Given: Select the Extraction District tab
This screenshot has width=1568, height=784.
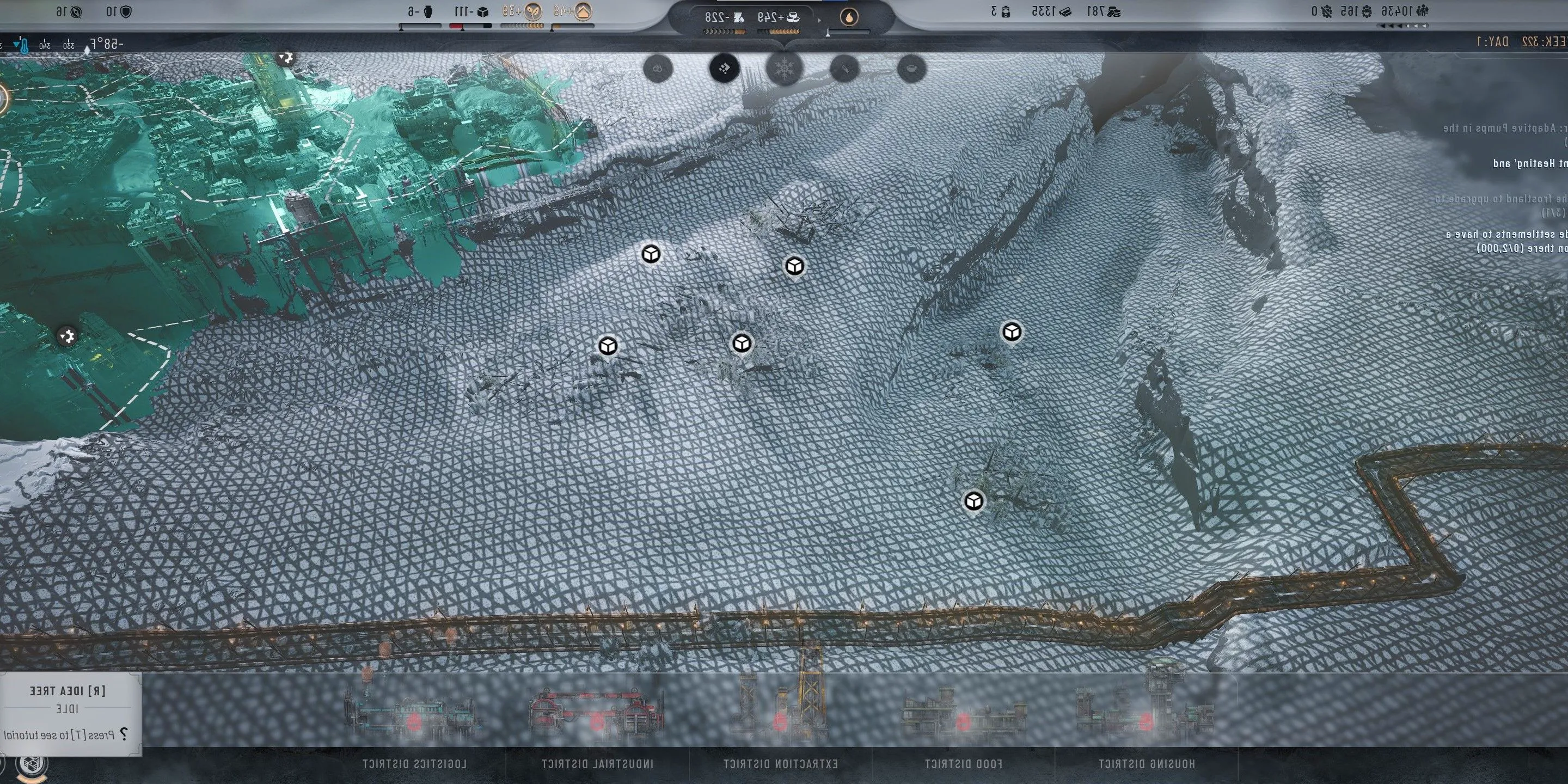Looking at the screenshot, I should point(780,763).
